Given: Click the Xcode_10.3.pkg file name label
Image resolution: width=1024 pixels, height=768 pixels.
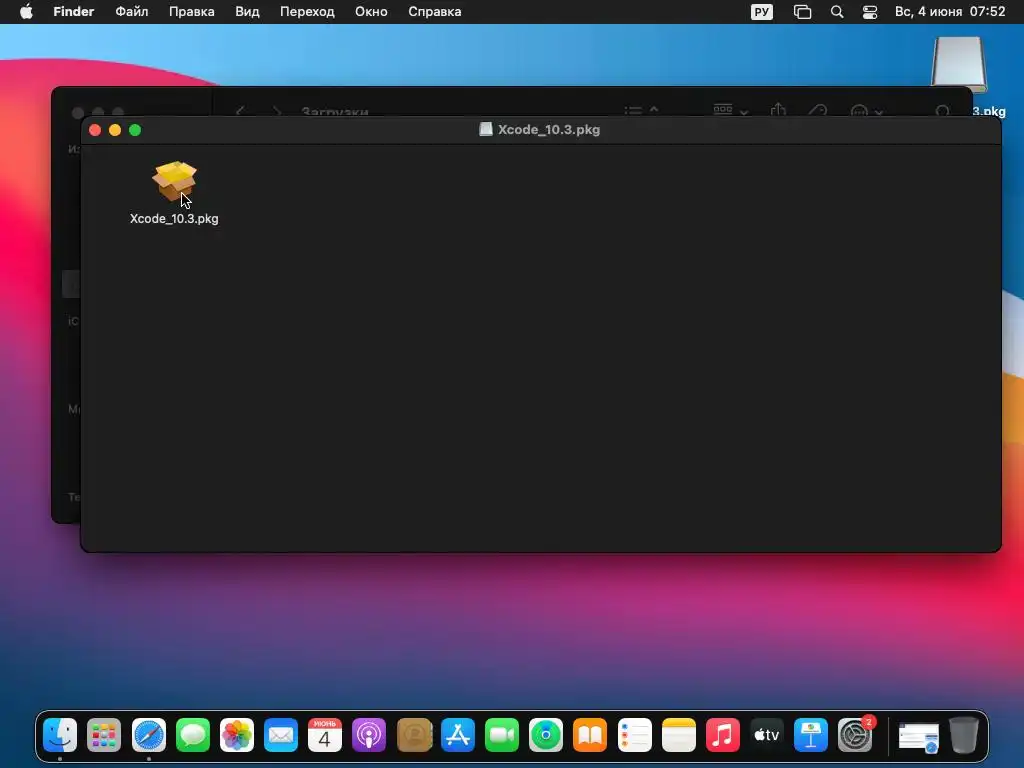Looking at the screenshot, I should [x=174, y=219].
